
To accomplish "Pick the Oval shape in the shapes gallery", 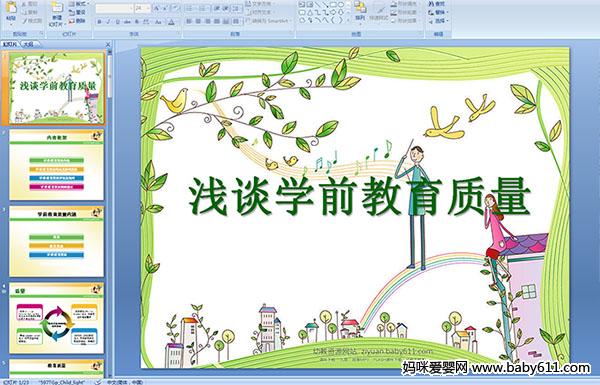I will coord(341,4).
